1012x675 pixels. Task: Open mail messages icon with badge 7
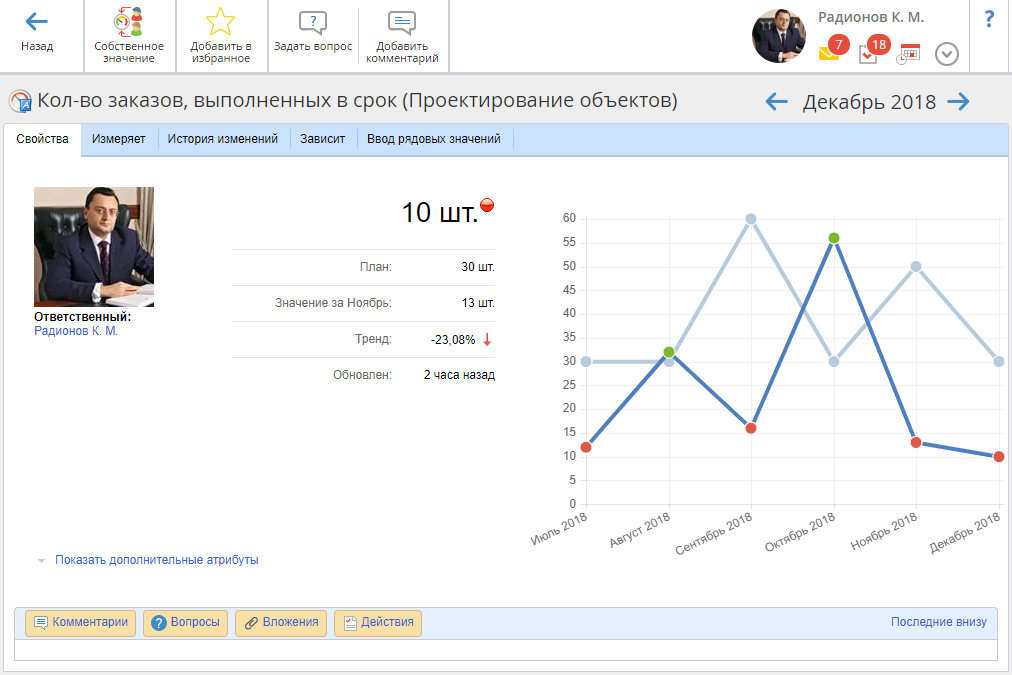click(830, 53)
